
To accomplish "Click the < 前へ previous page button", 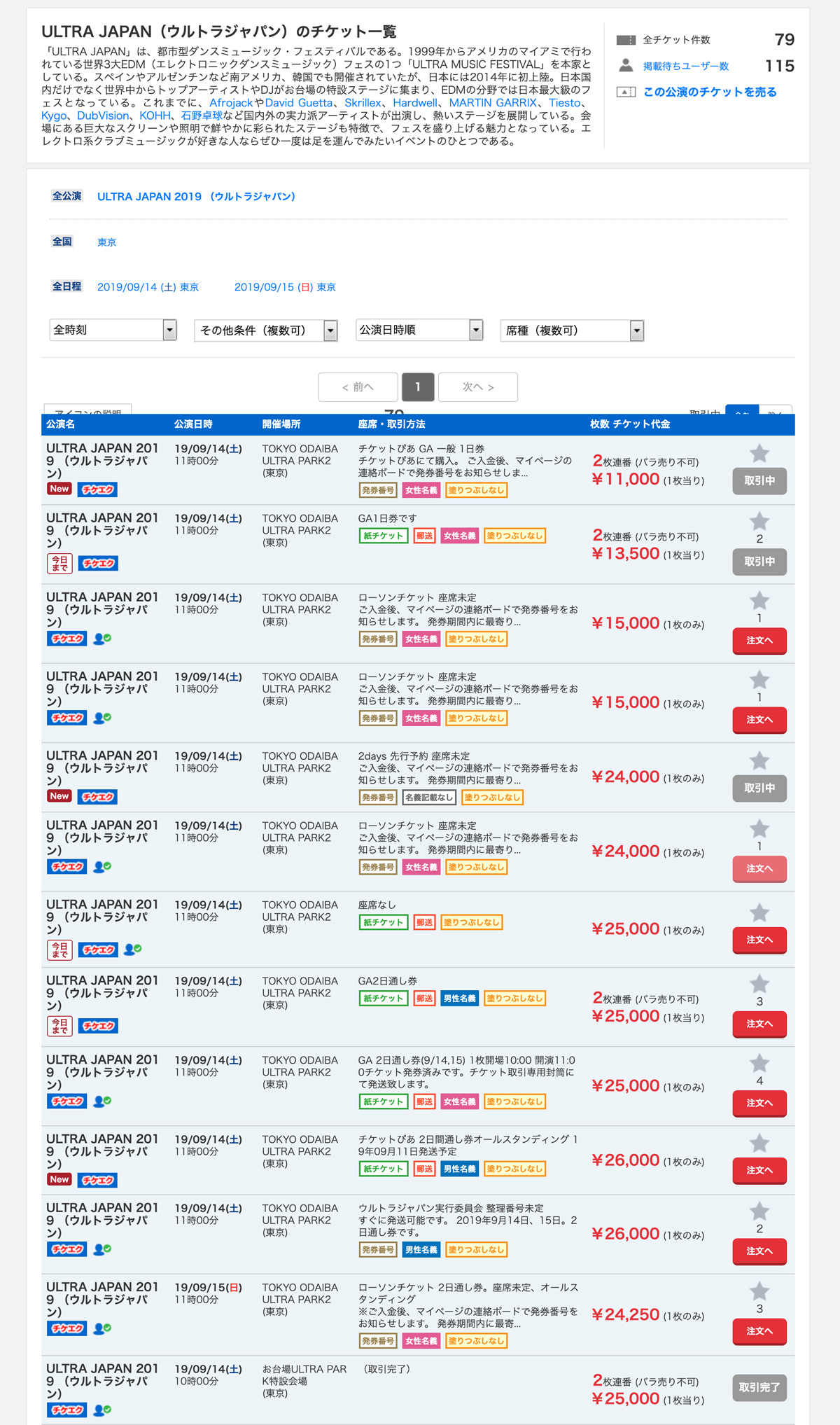I will pyautogui.click(x=358, y=387).
